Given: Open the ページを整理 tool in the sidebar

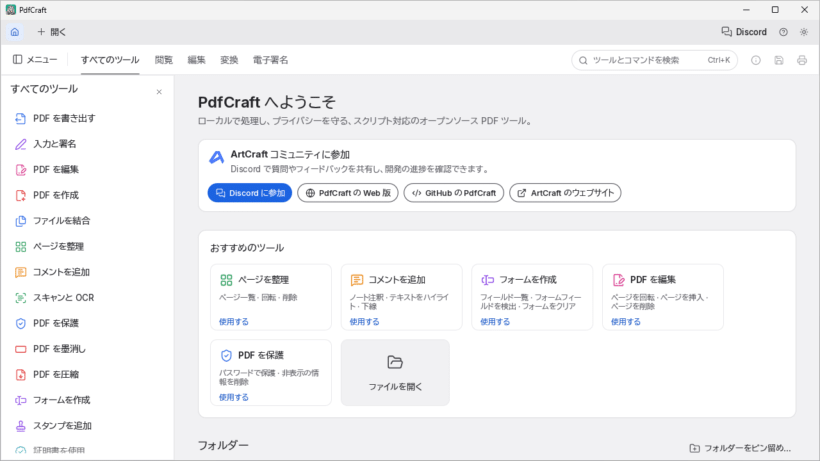Looking at the screenshot, I should click(x=87, y=246).
